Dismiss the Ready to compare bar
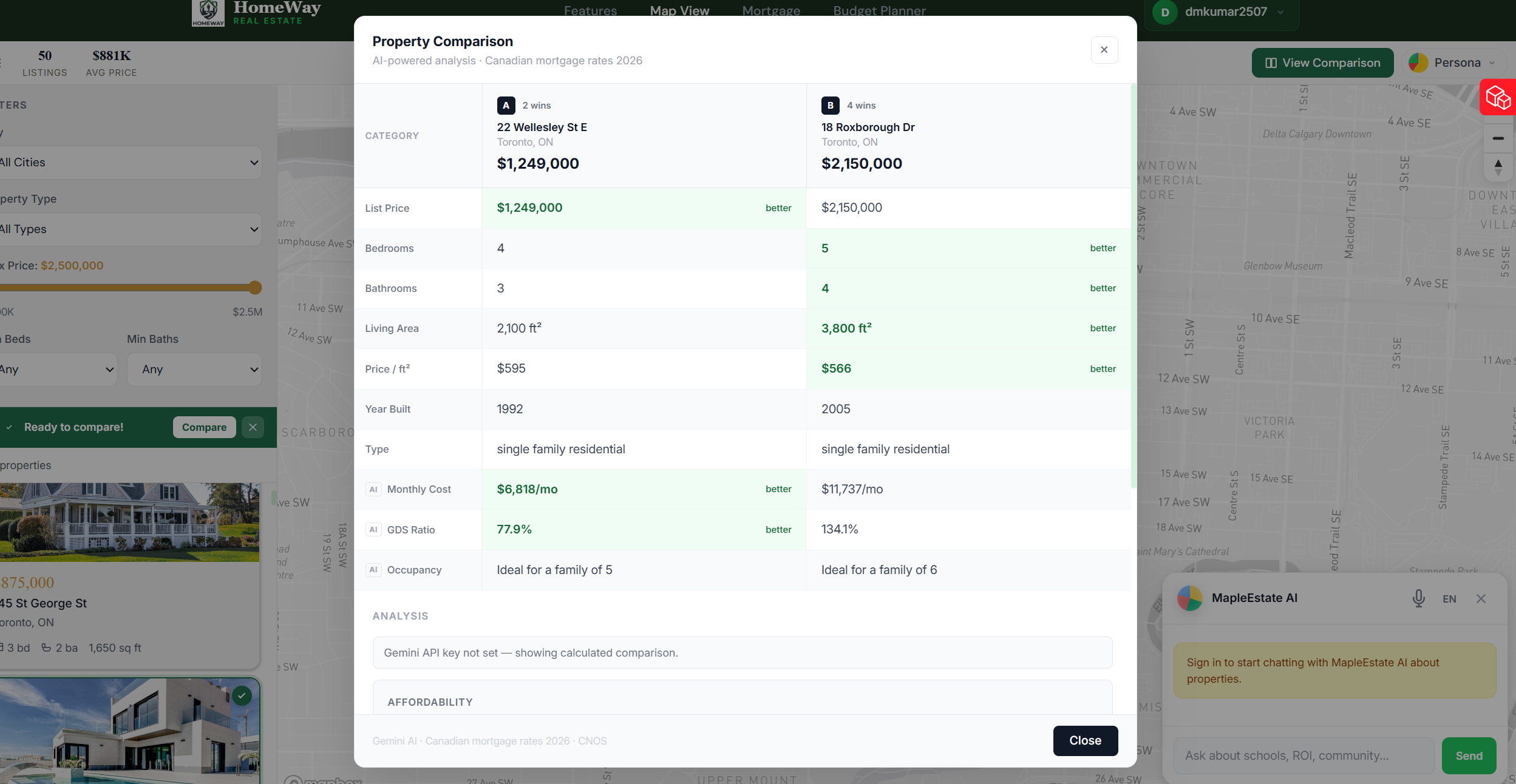Image resolution: width=1516 pixels, height=784 pixels. pyautogui.click(x=253, y=427)
